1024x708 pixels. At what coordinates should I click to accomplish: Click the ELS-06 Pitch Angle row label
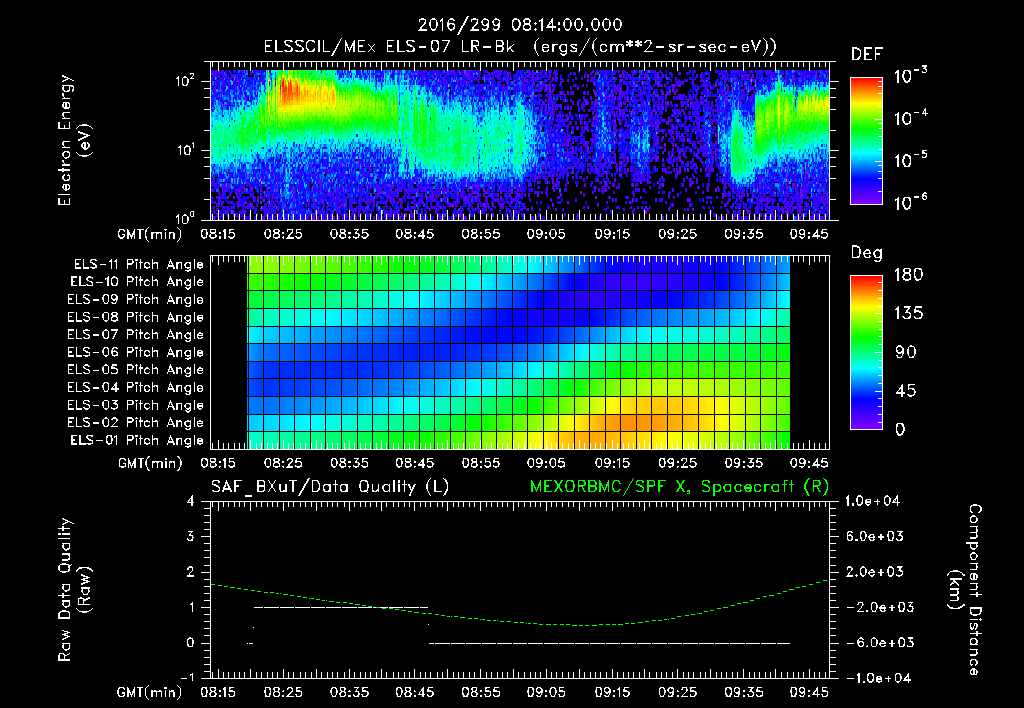(x=135, y=352)
